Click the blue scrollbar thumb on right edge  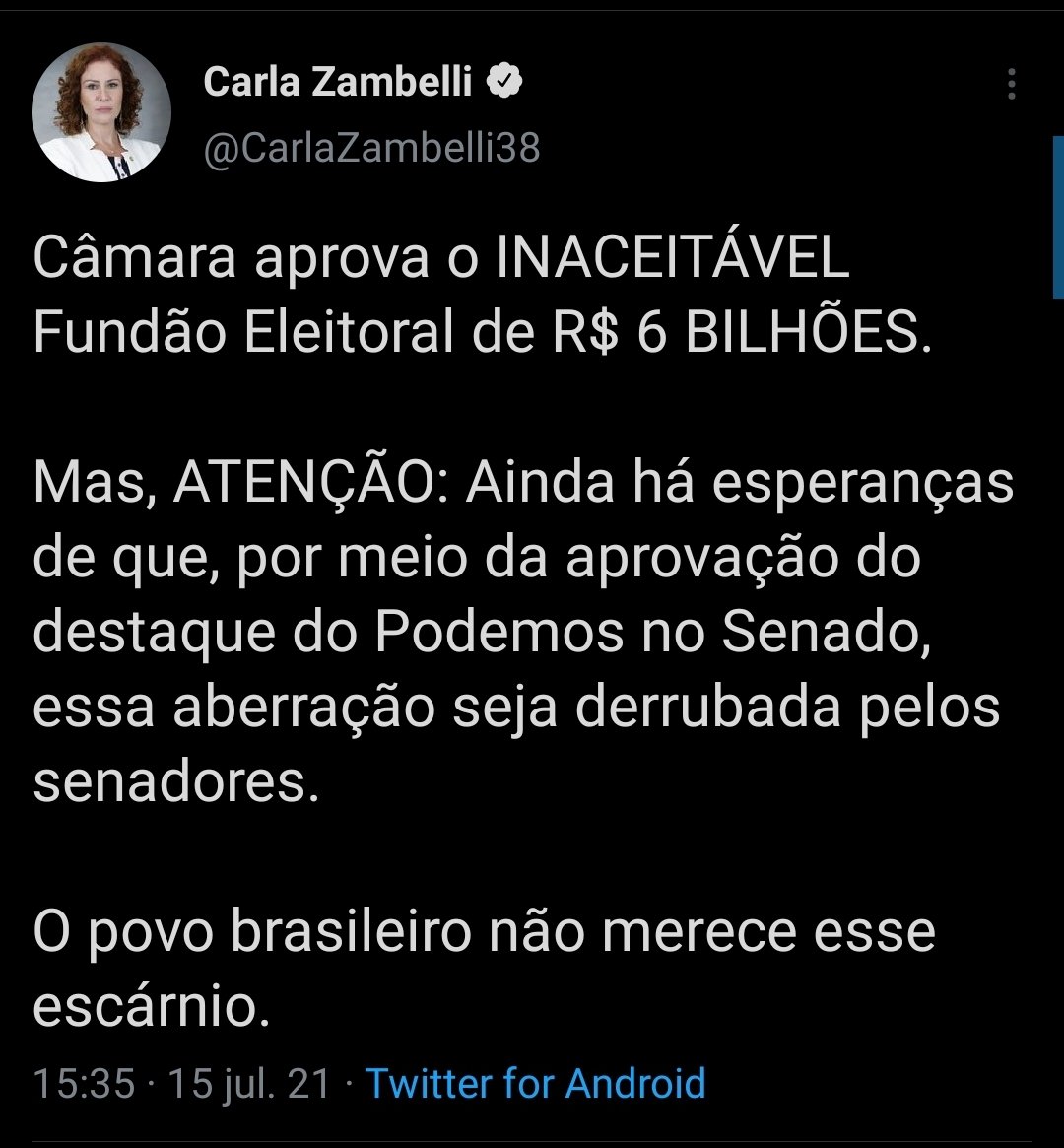pyautogui.click(x=1058, y=217)
